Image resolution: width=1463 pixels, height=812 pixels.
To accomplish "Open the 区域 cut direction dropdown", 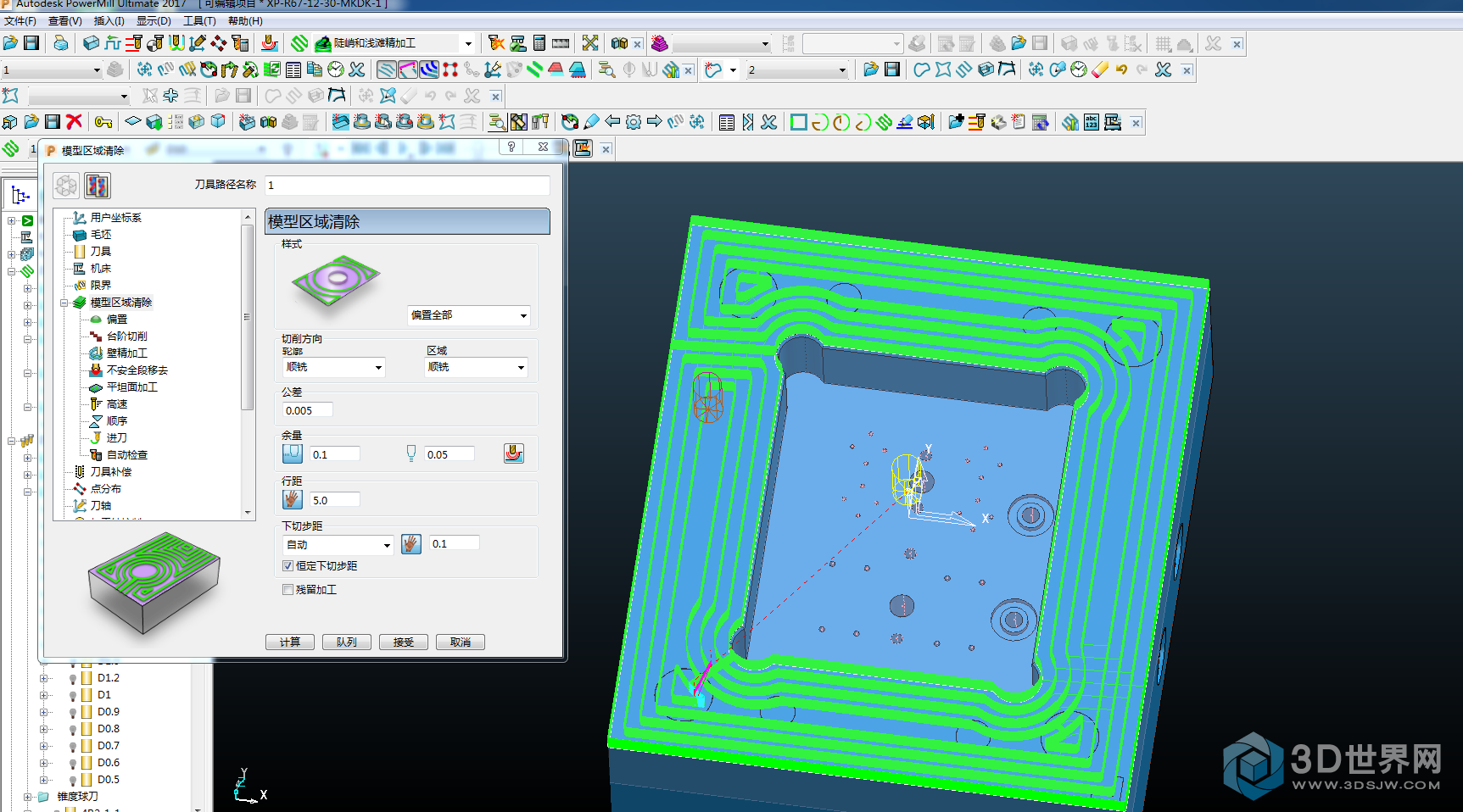I will (x=476, y=367).
